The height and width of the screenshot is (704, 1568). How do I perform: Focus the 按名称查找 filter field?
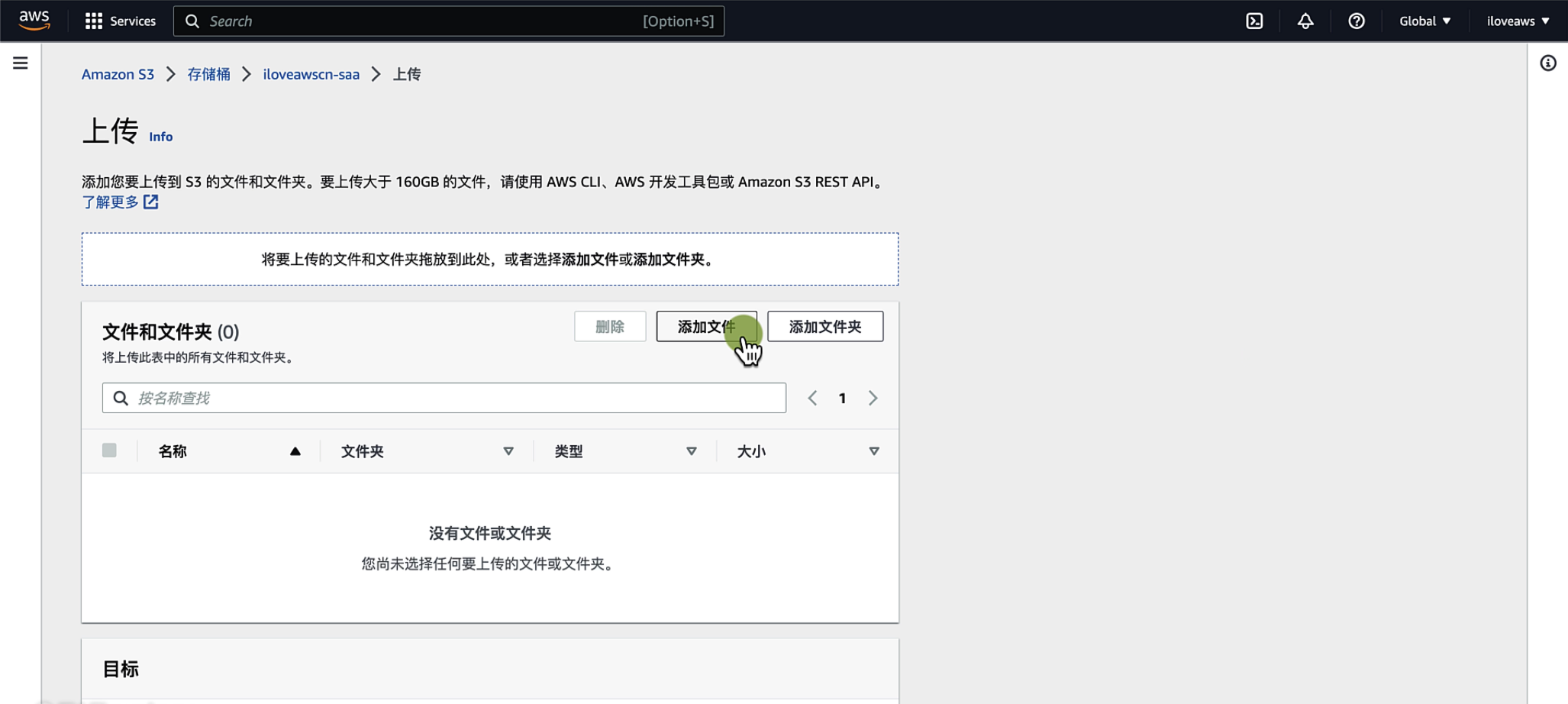(x=444, y=398)
